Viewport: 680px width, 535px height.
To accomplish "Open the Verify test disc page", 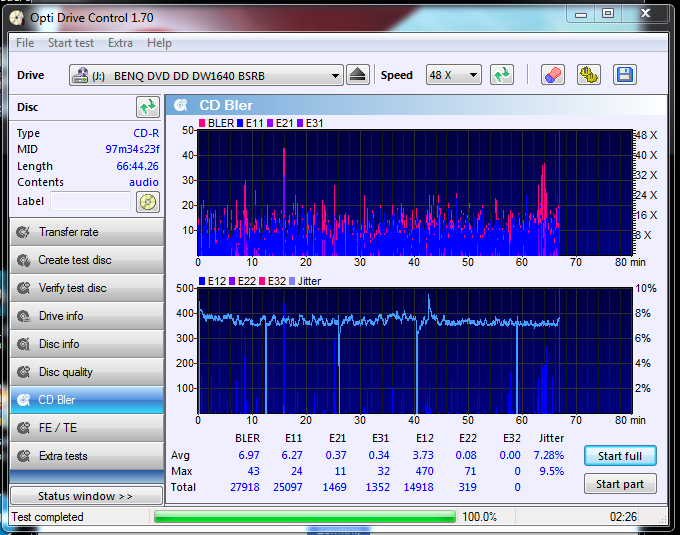I will click(87, 288).
